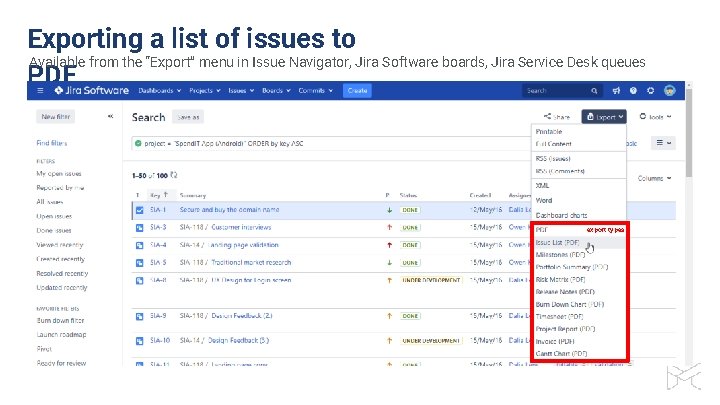Open the Tools dropdown
Viewport: 720px width, 405px height.
[656, 117]
